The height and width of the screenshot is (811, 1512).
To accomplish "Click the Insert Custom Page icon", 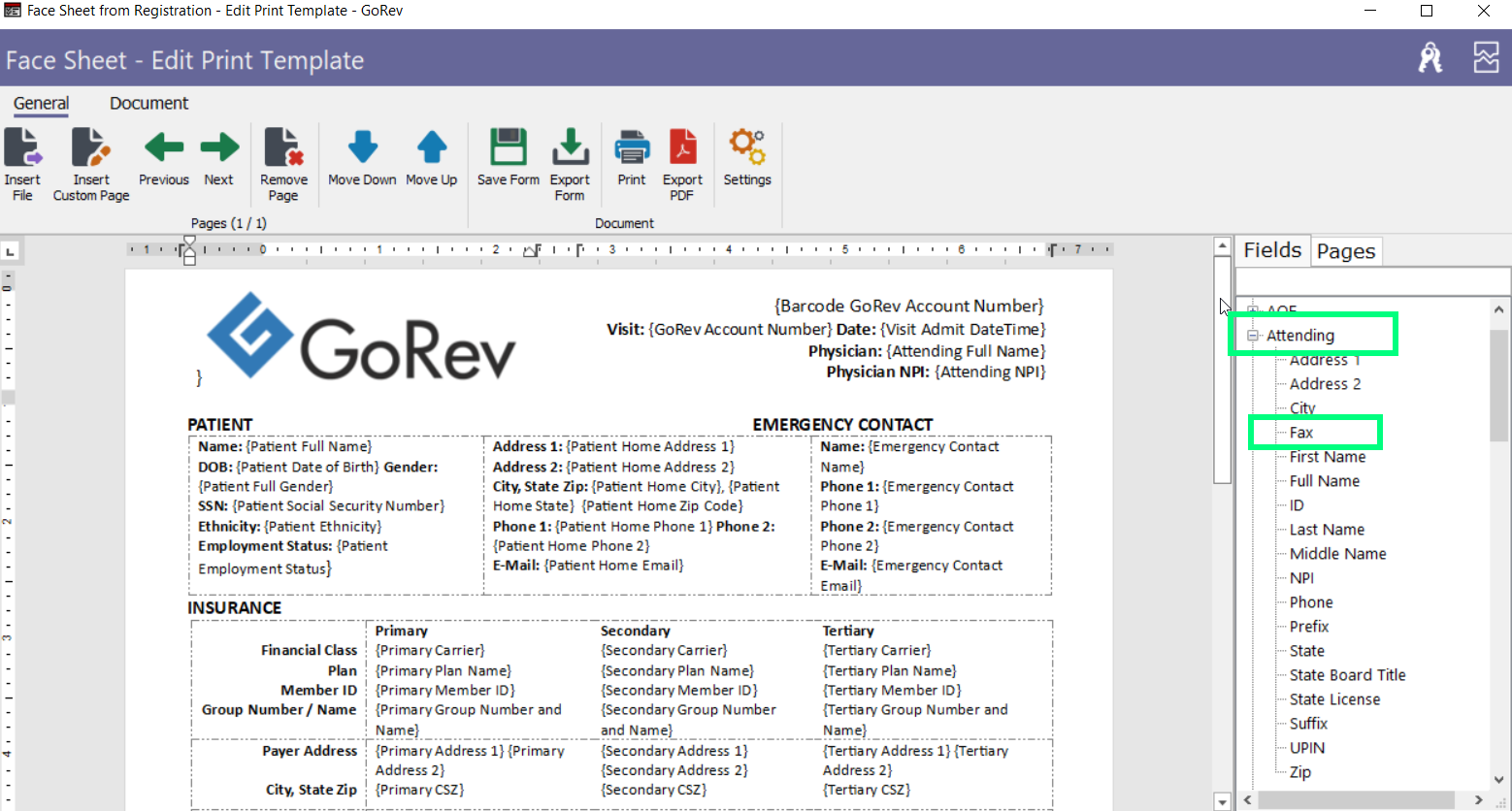I will [x=90, y=147].
